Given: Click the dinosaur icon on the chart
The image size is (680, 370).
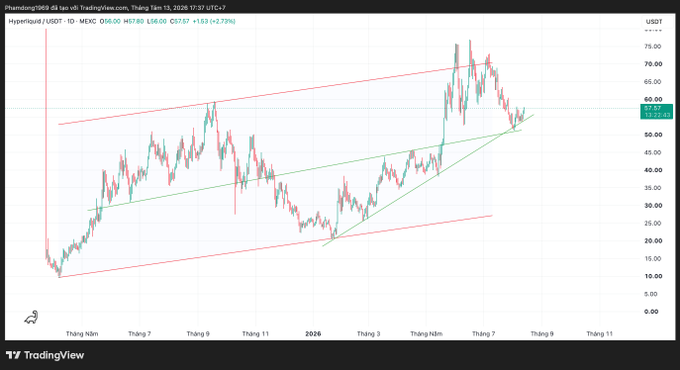Looking at the screenshot, I should pyautogui.click(x=31, y=317).
